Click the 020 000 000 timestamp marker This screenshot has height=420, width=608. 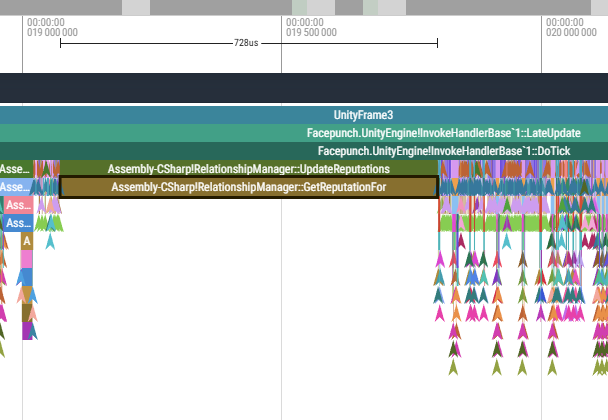[x=571, y=27]
